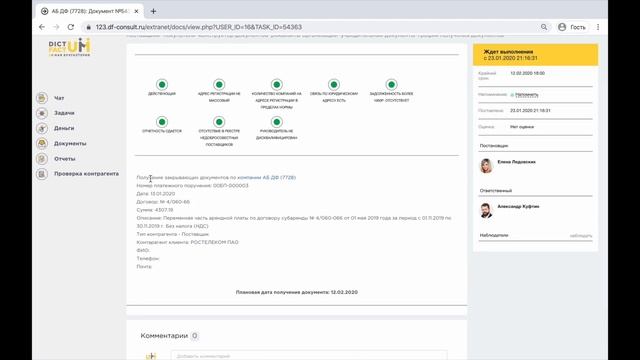Click the text 'Сумма: 4307.19'
Screen dimensions: 640x360
click(155, 210)
